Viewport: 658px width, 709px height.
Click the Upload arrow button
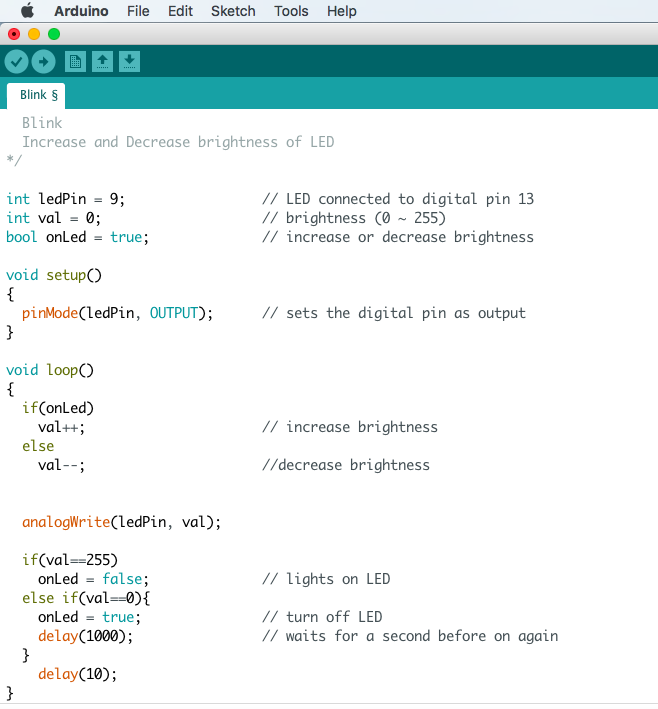point(43,61)
